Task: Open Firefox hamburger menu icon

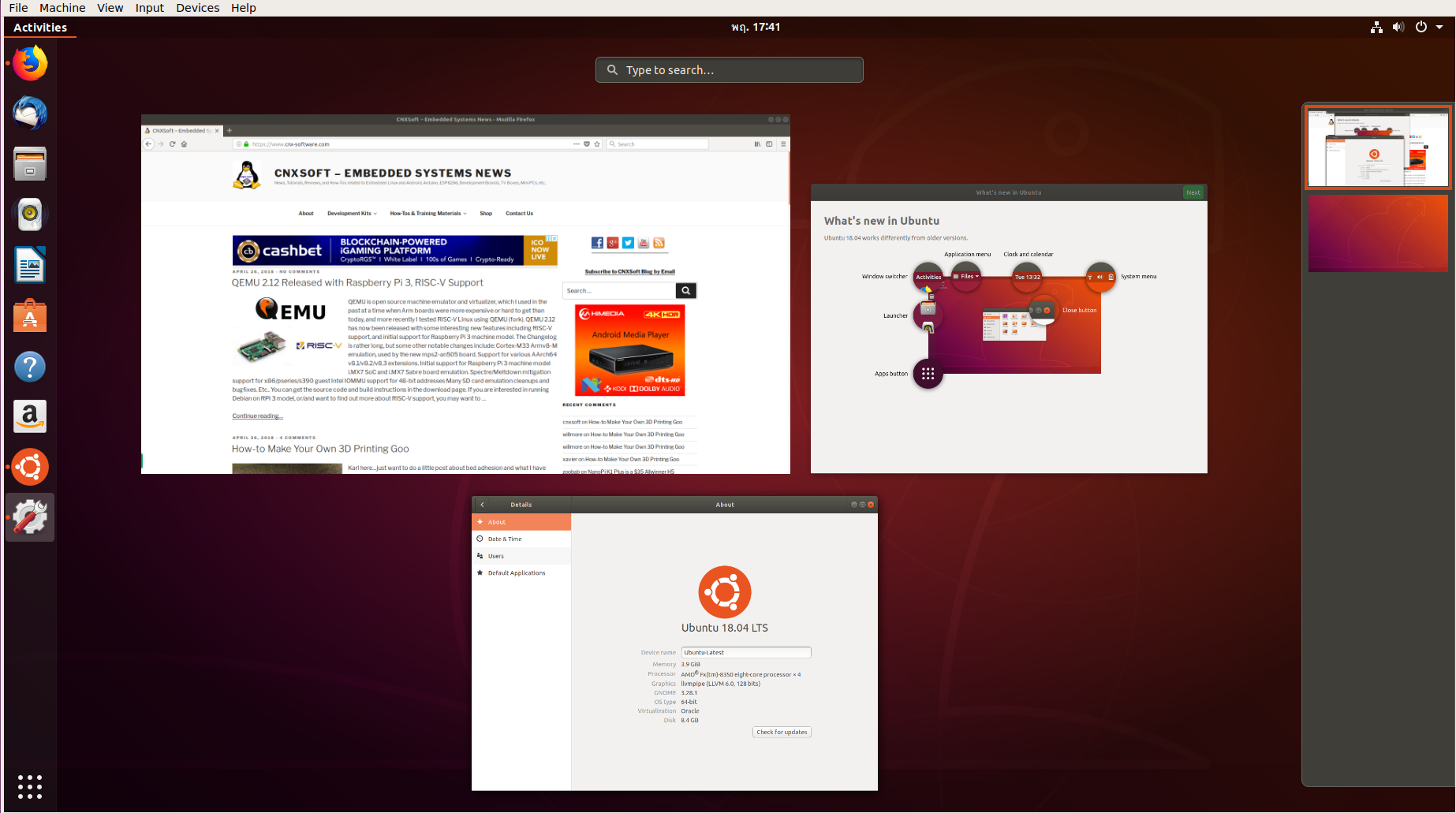Action: pyautogui.click(x=783, y=144)
